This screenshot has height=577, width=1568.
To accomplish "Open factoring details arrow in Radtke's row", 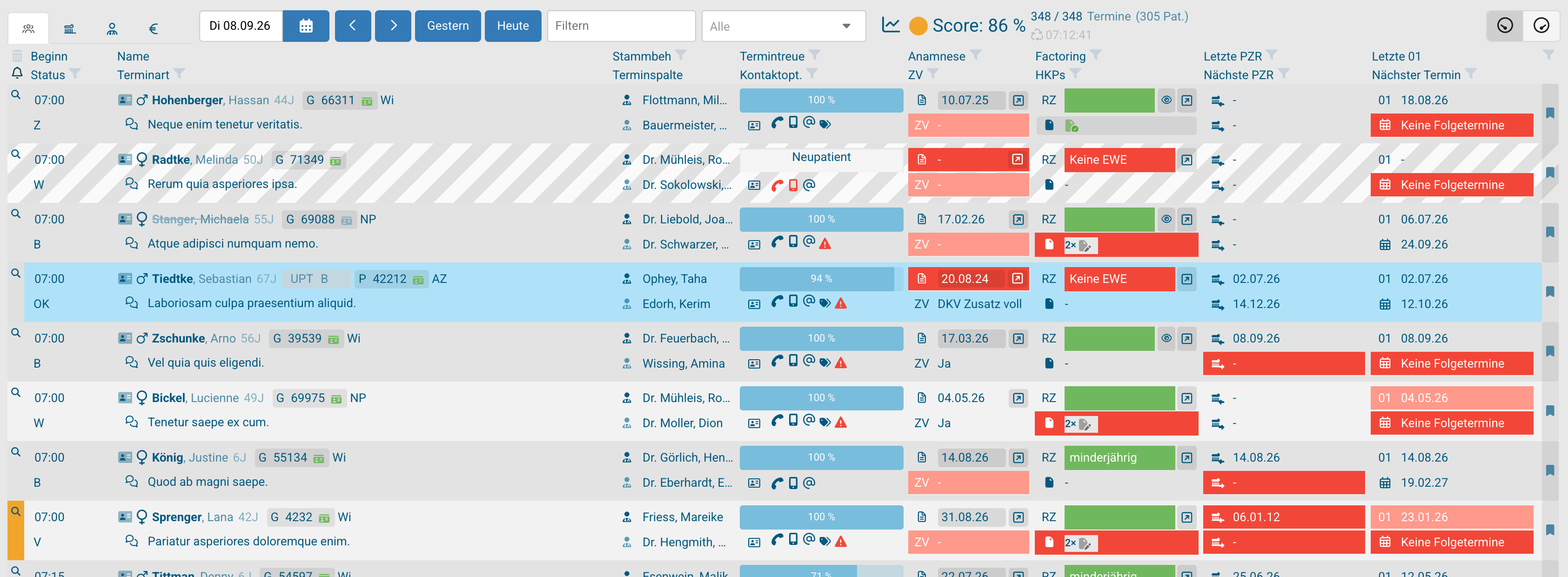I will coord(1186,160).
